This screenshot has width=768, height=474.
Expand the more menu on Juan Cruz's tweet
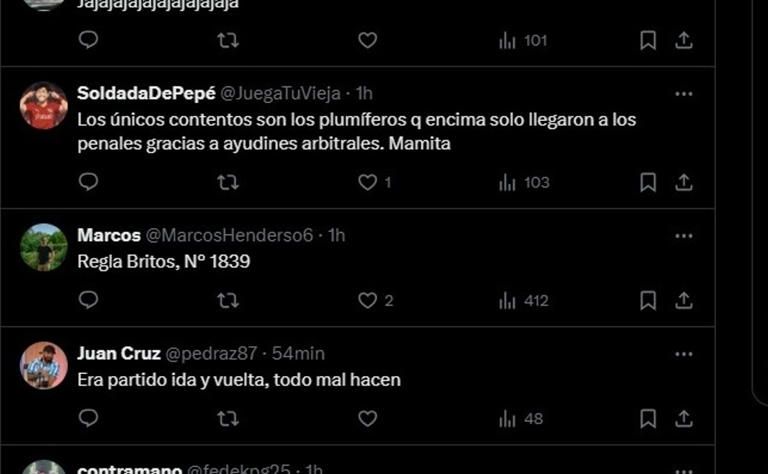pos(684,354)
